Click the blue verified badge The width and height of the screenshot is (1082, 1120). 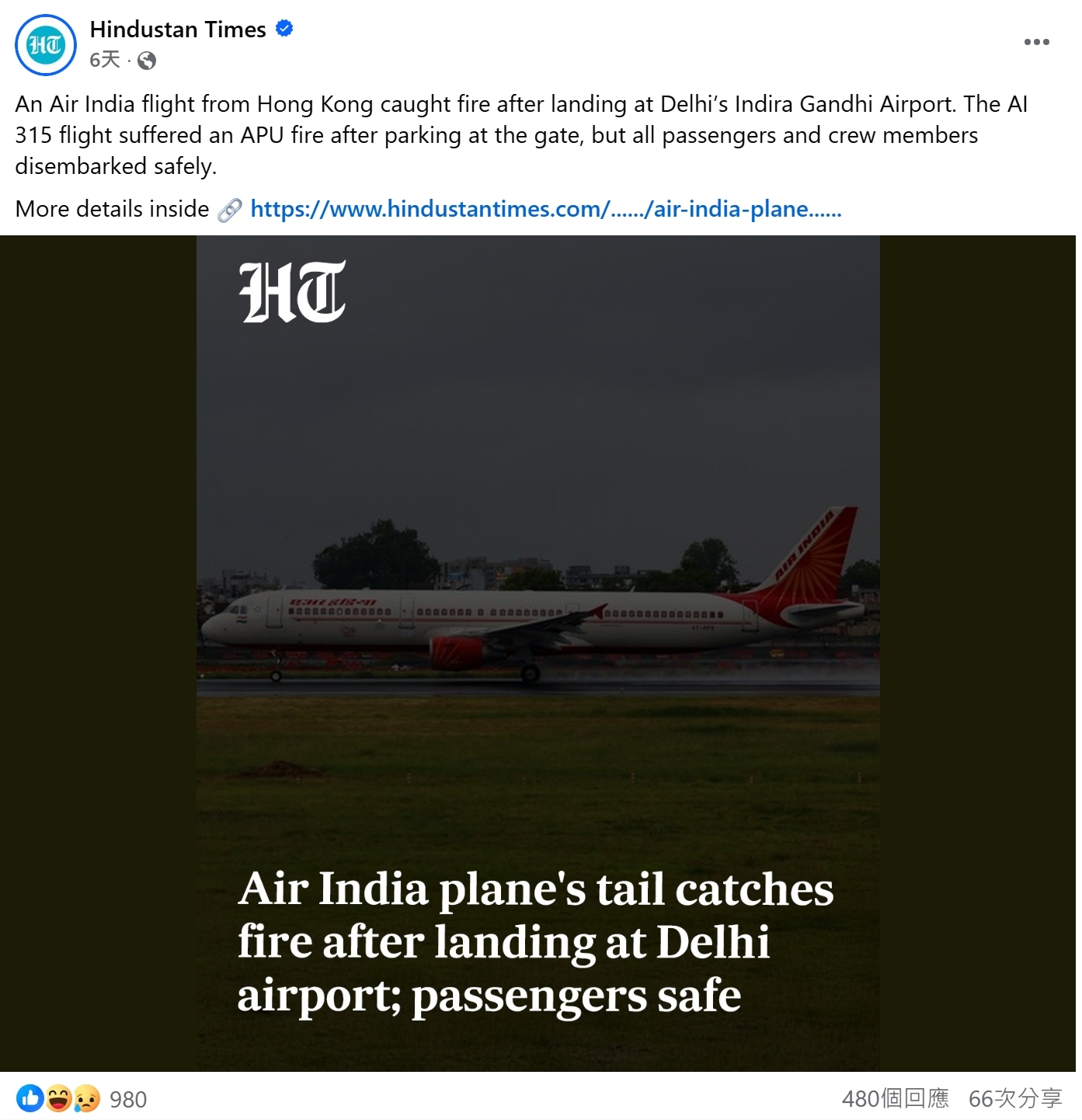[284, 29]
